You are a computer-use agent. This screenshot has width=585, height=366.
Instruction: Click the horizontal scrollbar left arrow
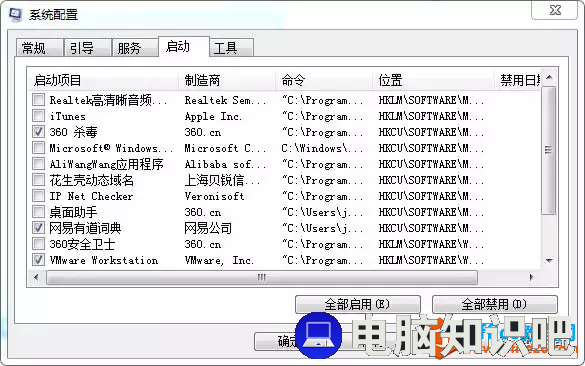coord(36,277)
